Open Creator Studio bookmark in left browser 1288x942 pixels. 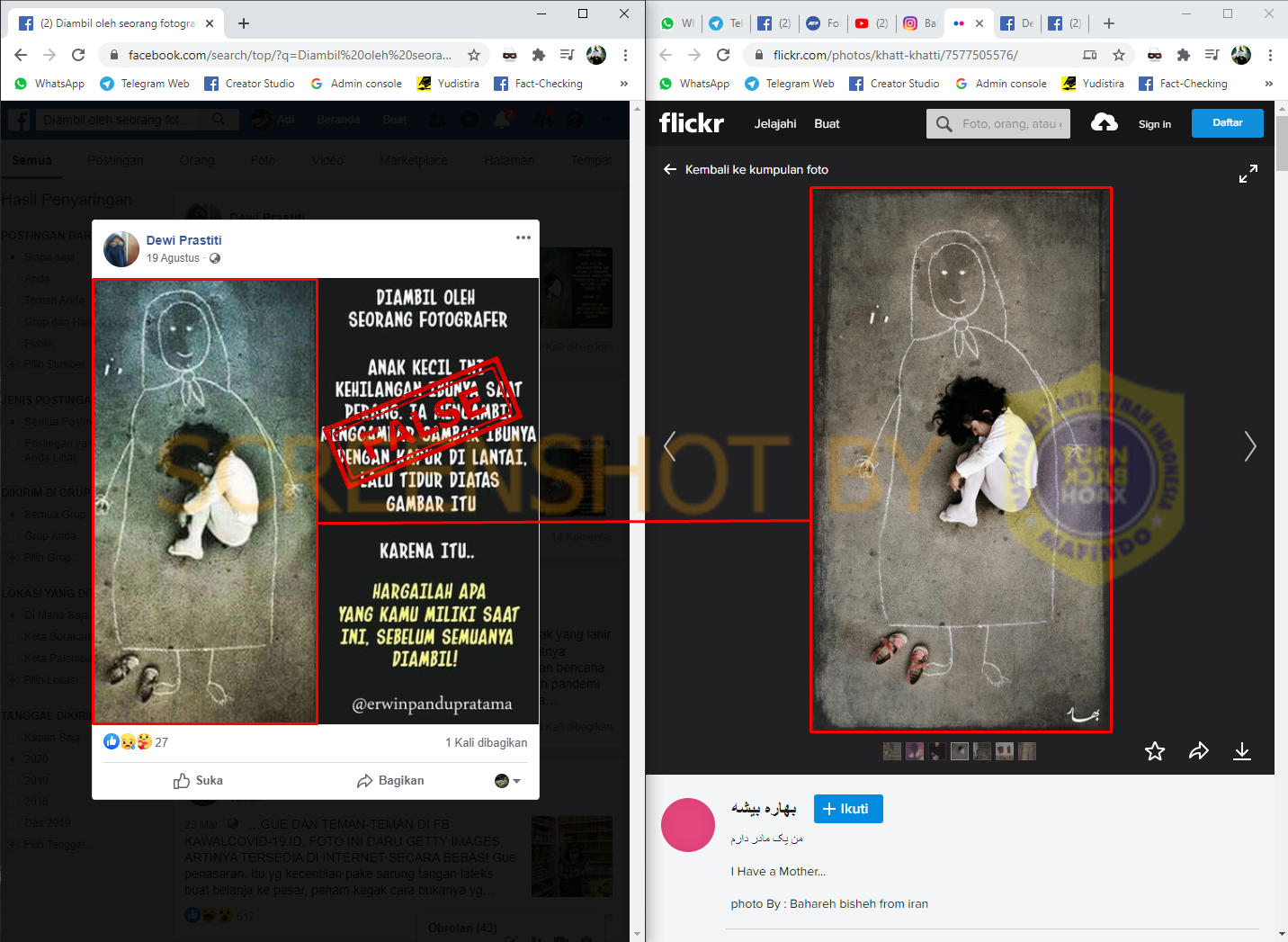249,84
